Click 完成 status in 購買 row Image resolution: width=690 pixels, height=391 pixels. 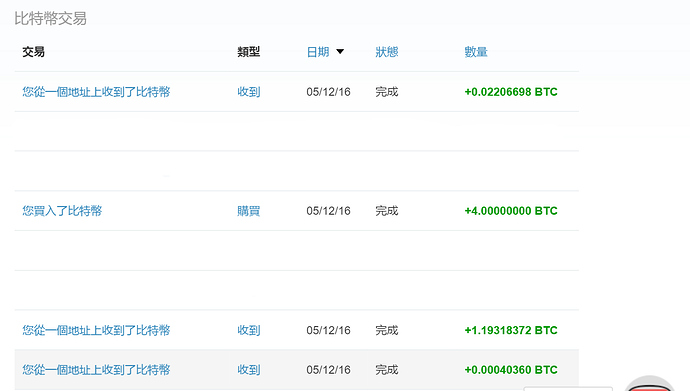coord(387,211)
